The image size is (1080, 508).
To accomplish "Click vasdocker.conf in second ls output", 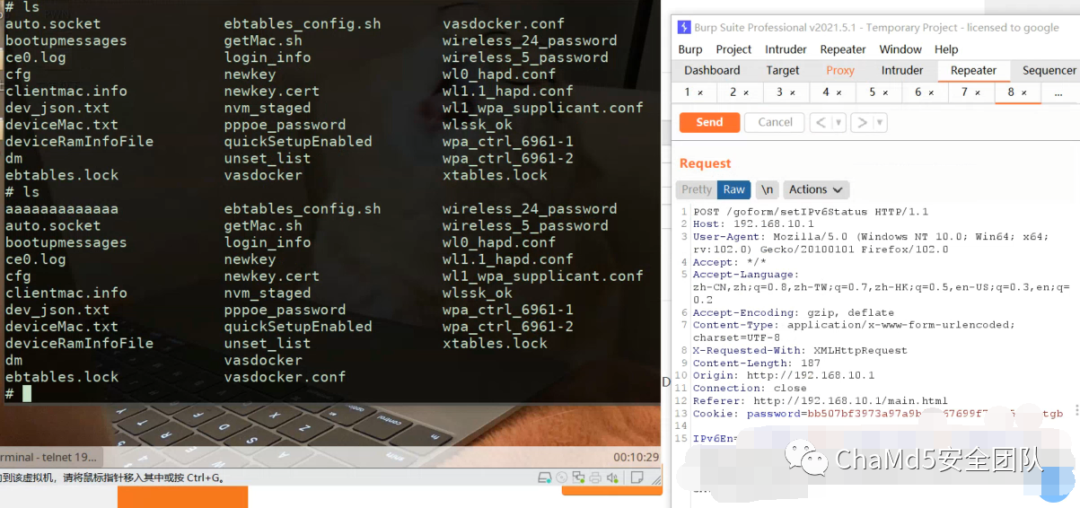I will pyautogui.click(x=284, y=377).
